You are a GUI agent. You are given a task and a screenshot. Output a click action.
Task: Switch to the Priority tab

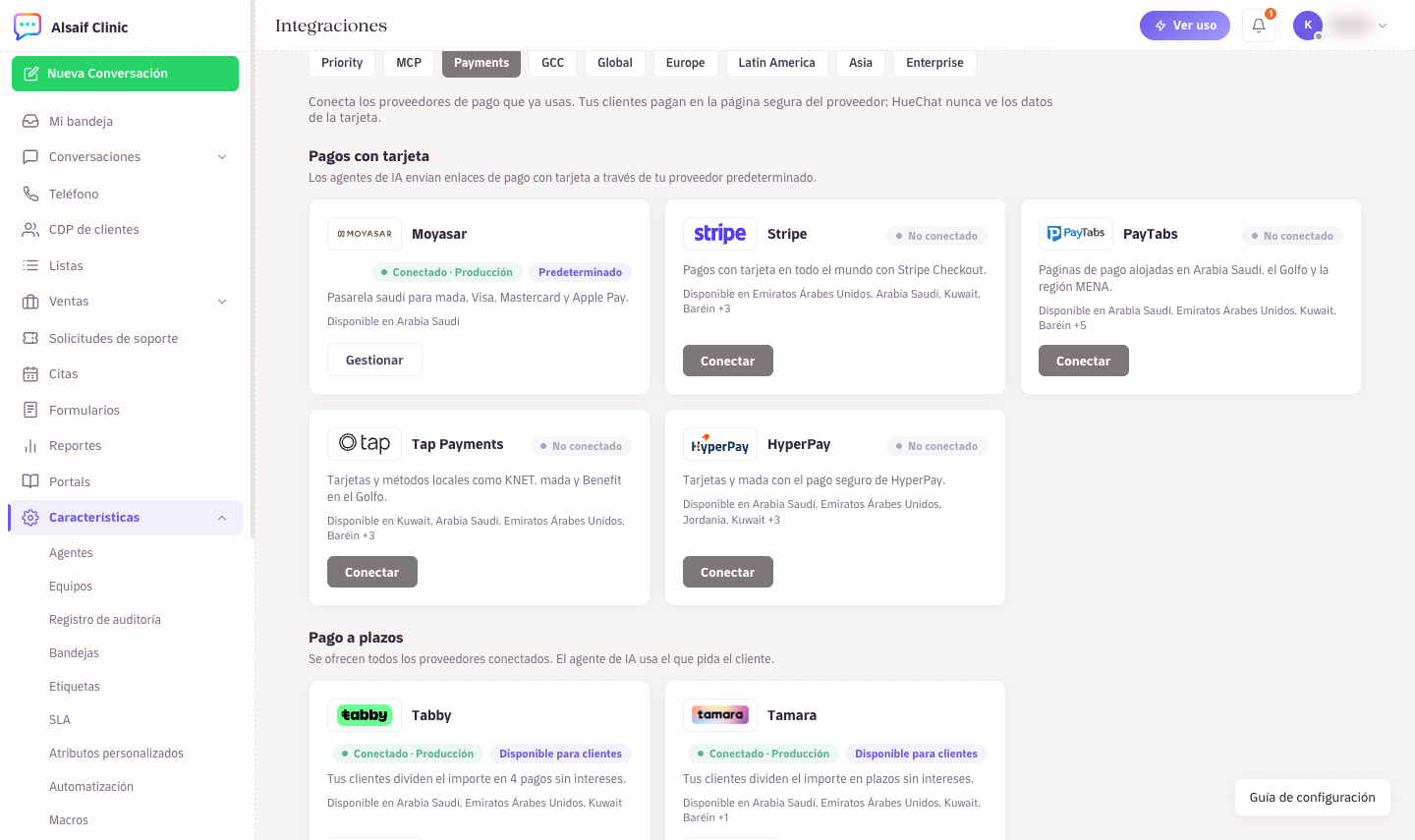point(342,63)
